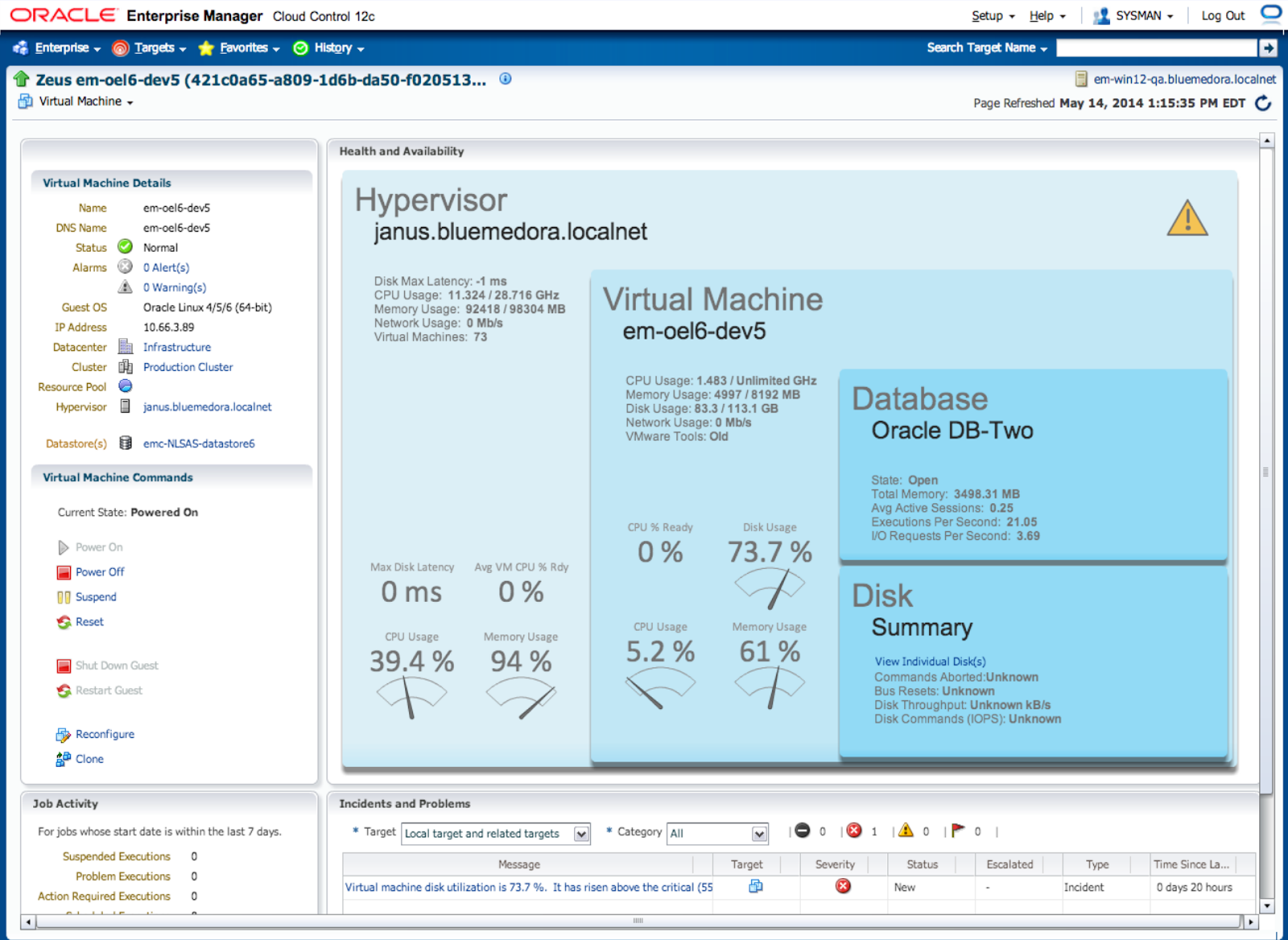
Task: Click the critical severity icon in incident row
Action: click(843, 886)
